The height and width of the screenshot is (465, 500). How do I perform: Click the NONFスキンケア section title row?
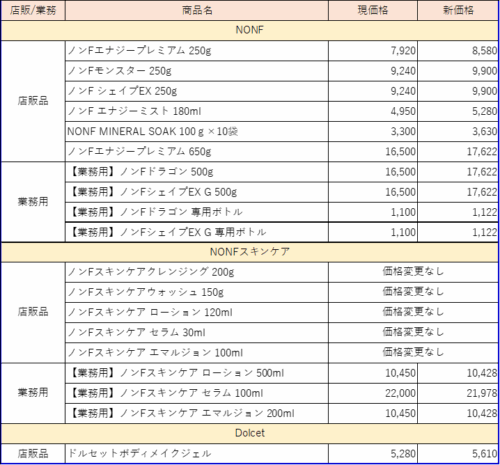250,252
